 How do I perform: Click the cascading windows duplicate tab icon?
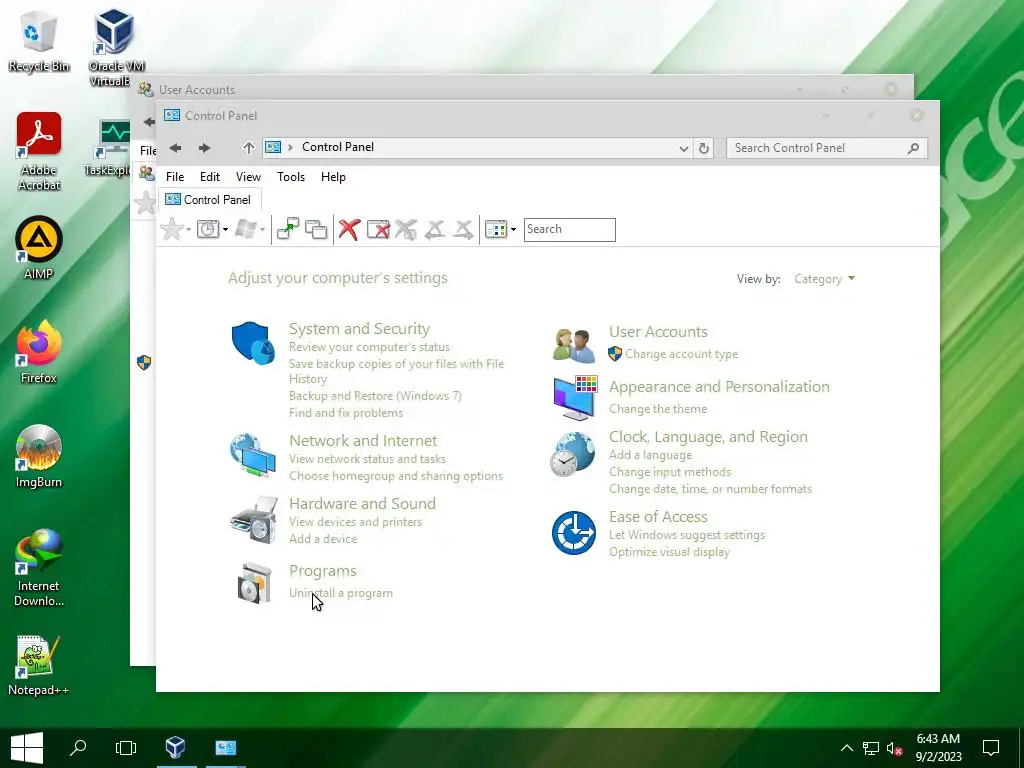click(316, 229)
